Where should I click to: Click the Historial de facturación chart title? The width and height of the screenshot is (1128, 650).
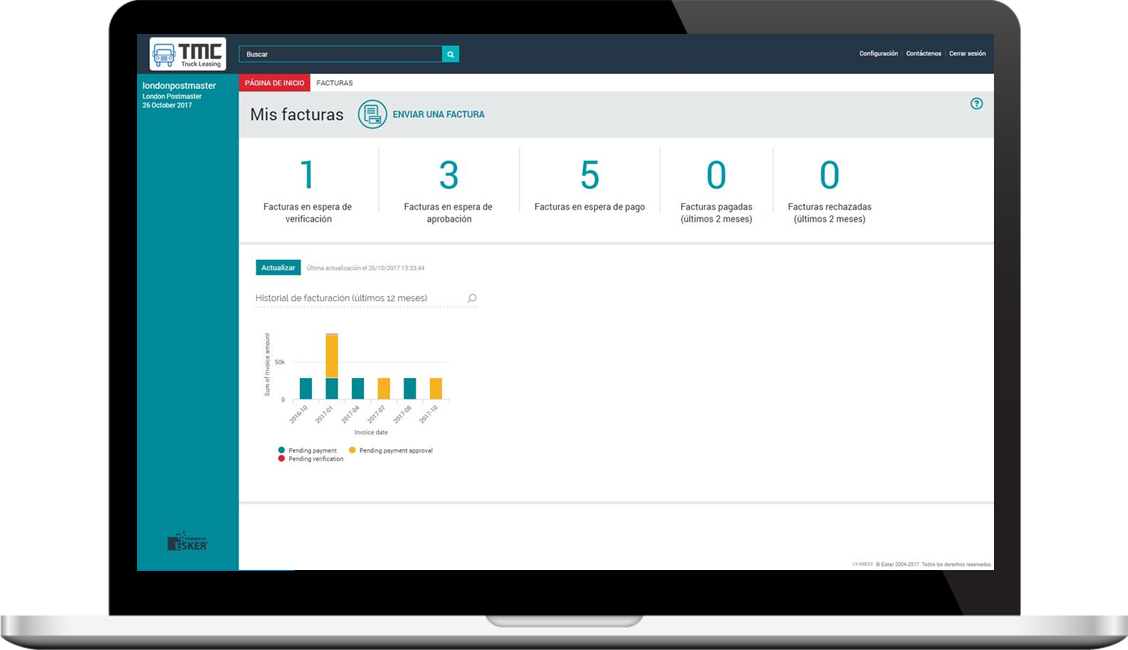pos(341,298)
